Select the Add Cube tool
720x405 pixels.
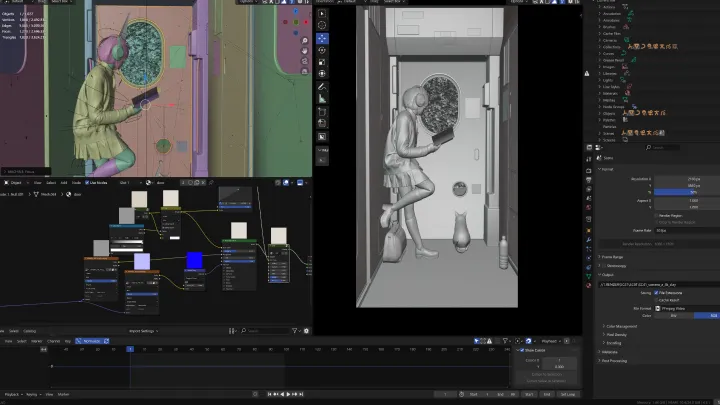coord(322,112)
